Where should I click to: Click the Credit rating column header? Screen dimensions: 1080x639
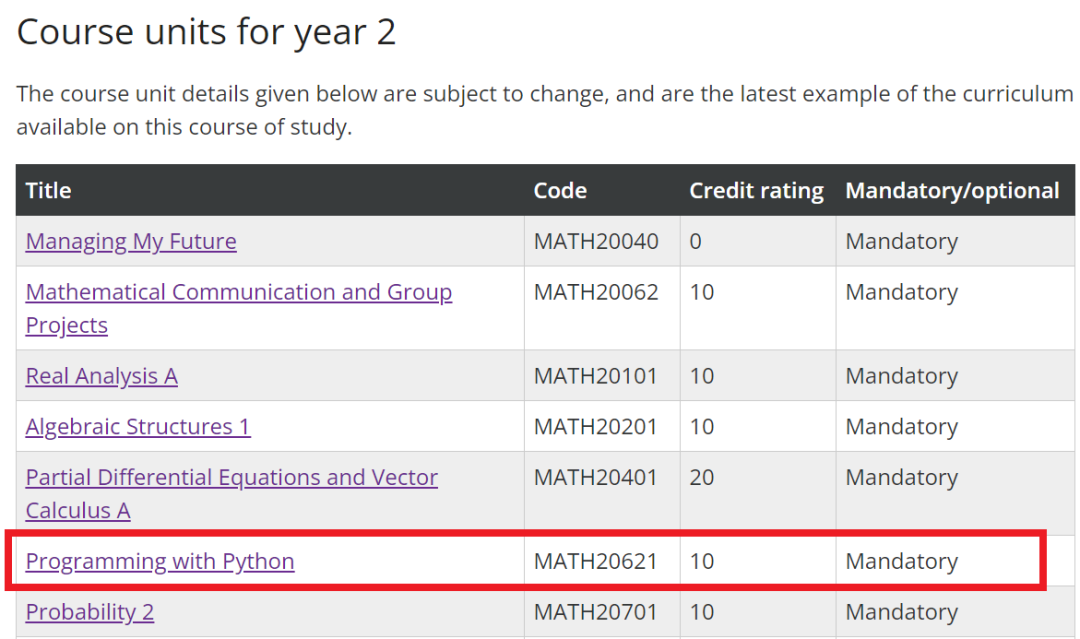pos(756,190)
